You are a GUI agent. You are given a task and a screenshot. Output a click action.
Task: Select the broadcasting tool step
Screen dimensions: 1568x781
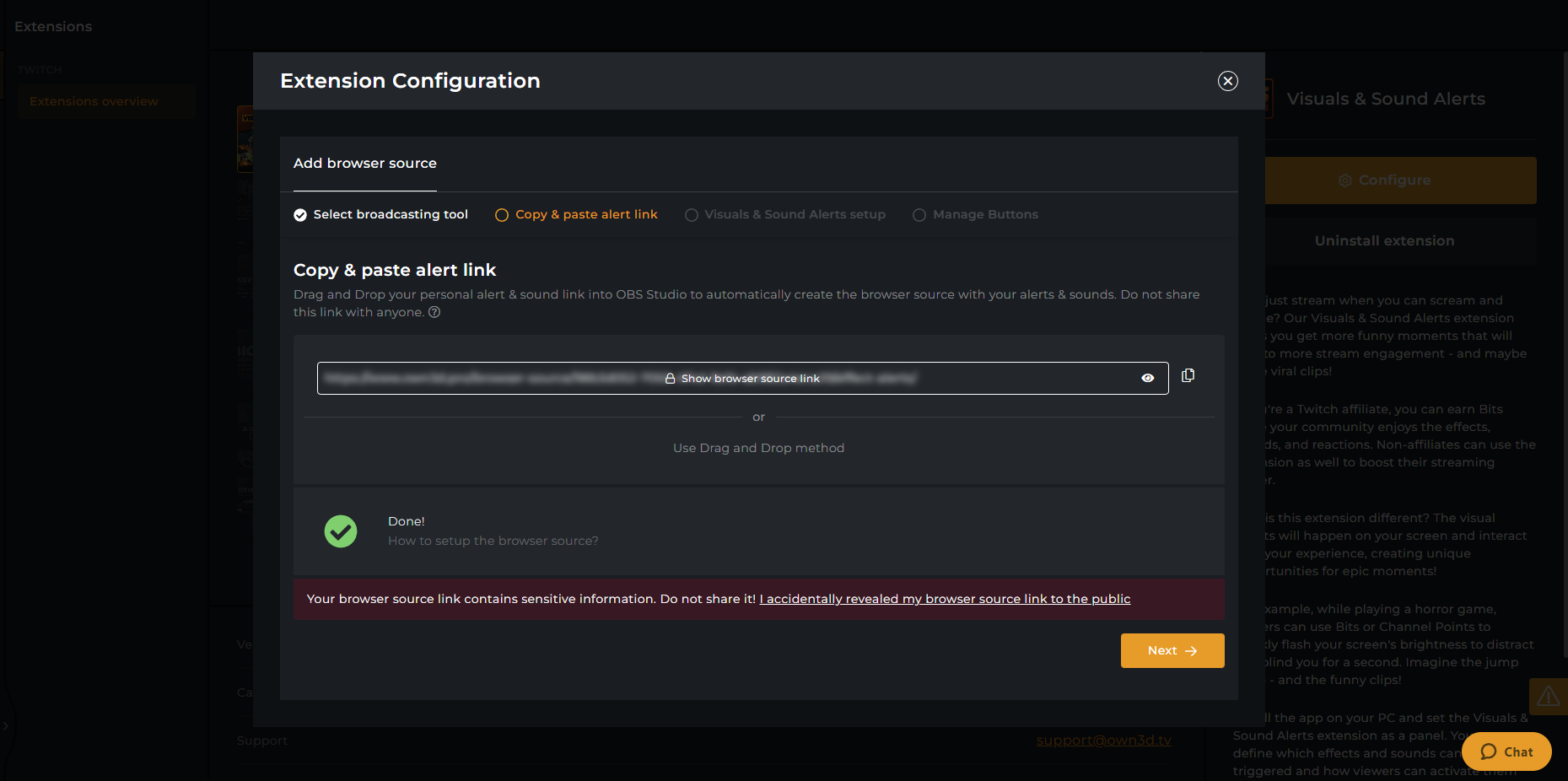(380, 215)
